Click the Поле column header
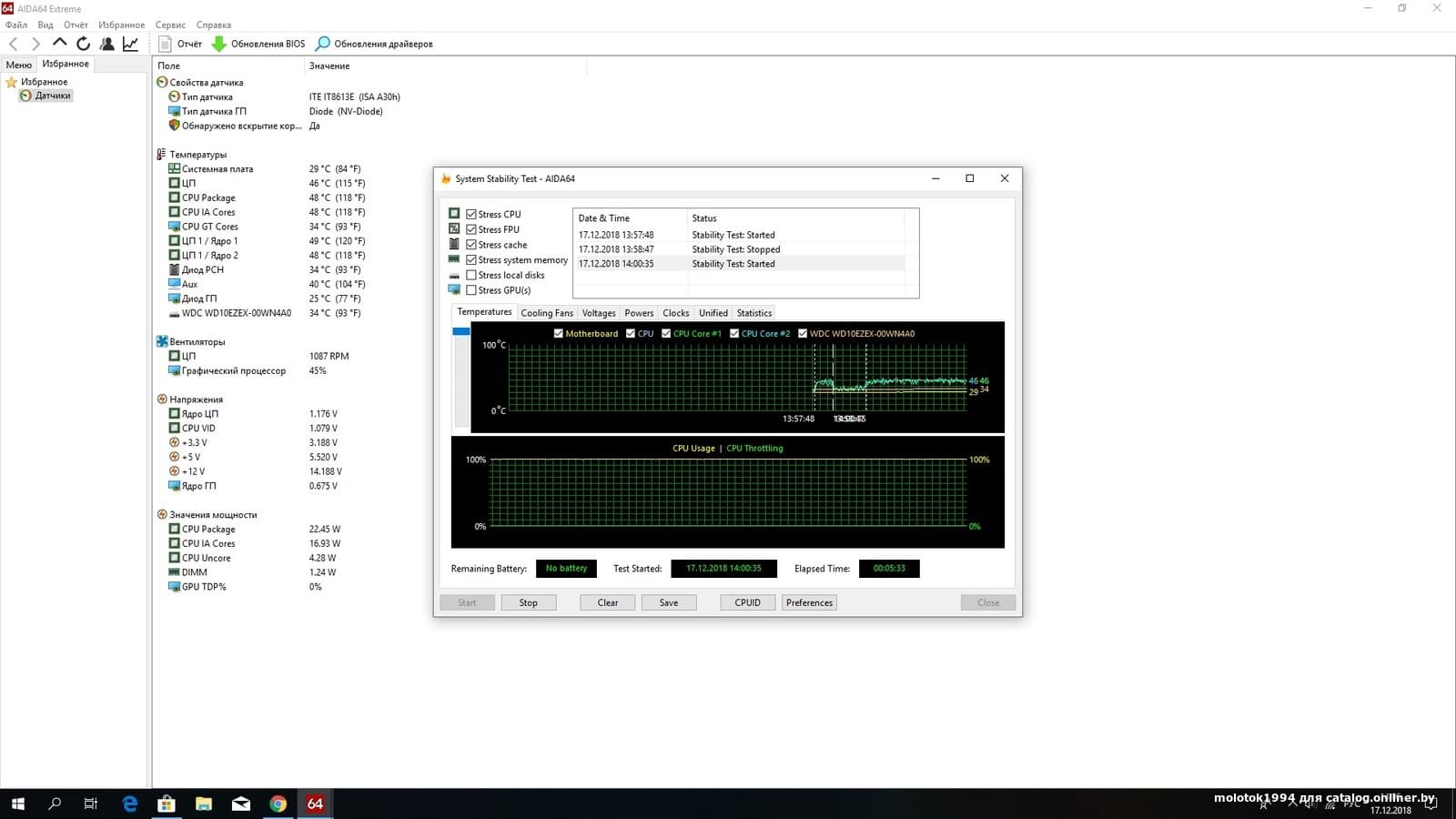Image resolution: width=1456 pixels, height=819 pixels. point(228,66)
